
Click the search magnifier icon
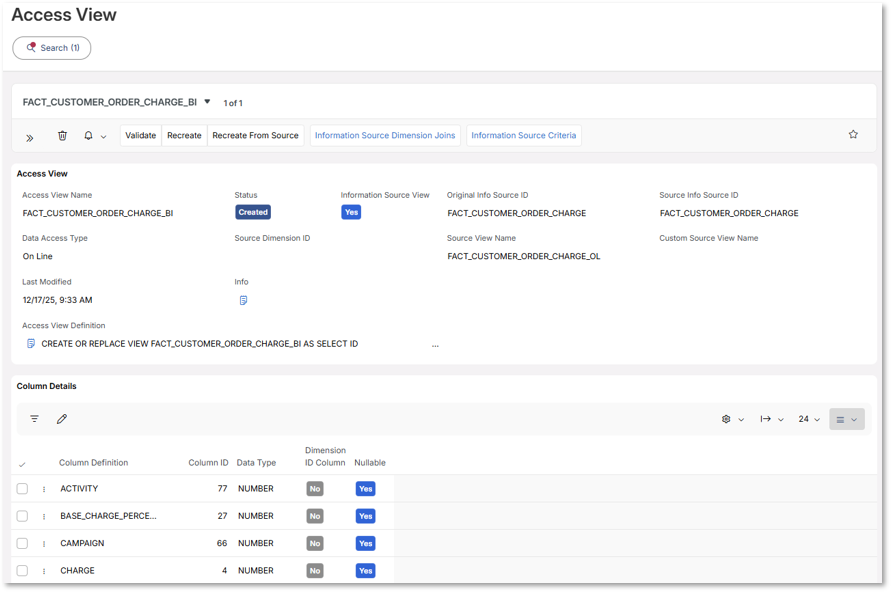point(31,47)
